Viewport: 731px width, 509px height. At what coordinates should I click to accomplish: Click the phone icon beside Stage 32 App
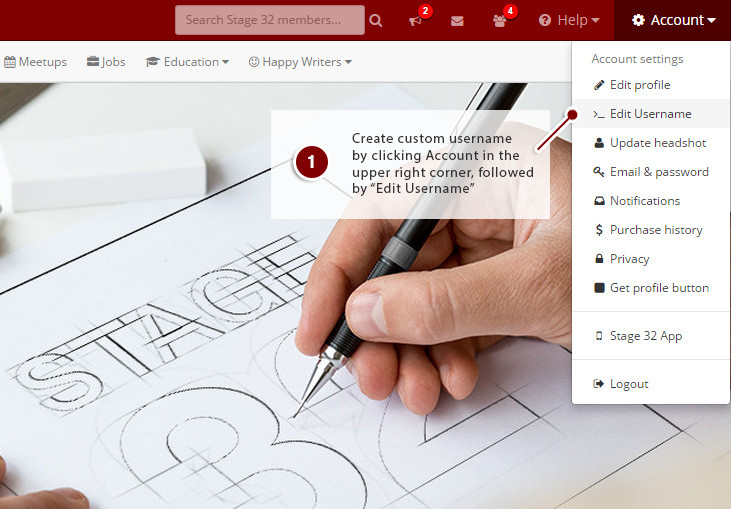[x=599, y=336]
